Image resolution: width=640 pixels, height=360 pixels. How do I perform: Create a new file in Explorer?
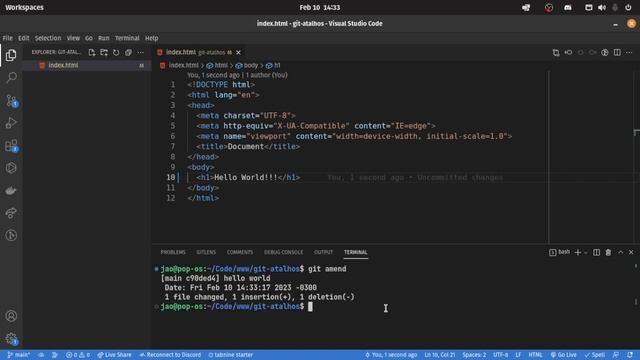tap(92, 53)
